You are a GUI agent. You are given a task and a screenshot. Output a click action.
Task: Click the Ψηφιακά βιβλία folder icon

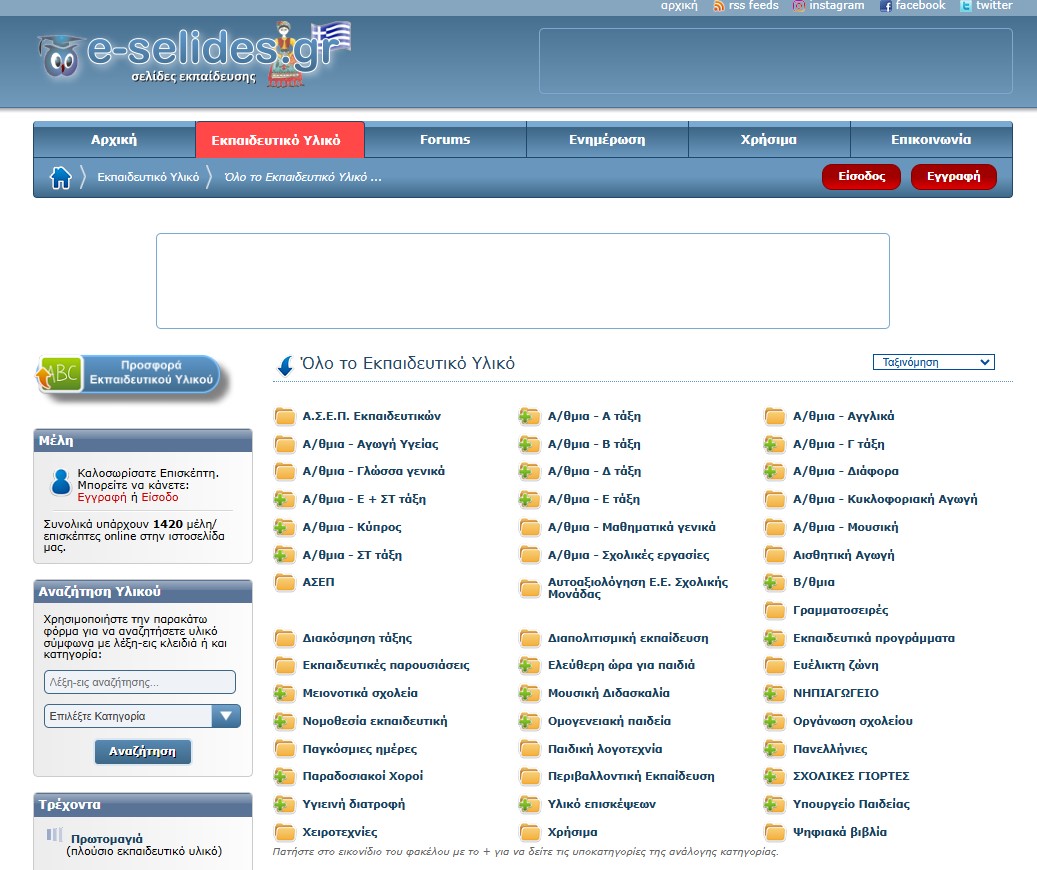(774, 832)
